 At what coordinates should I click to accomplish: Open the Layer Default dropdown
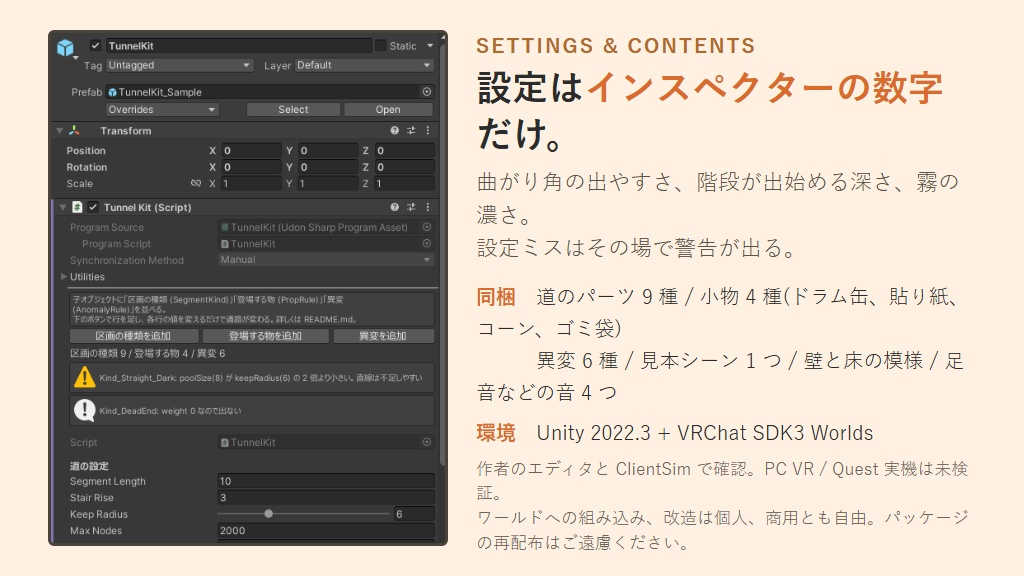tap(364, 65)
